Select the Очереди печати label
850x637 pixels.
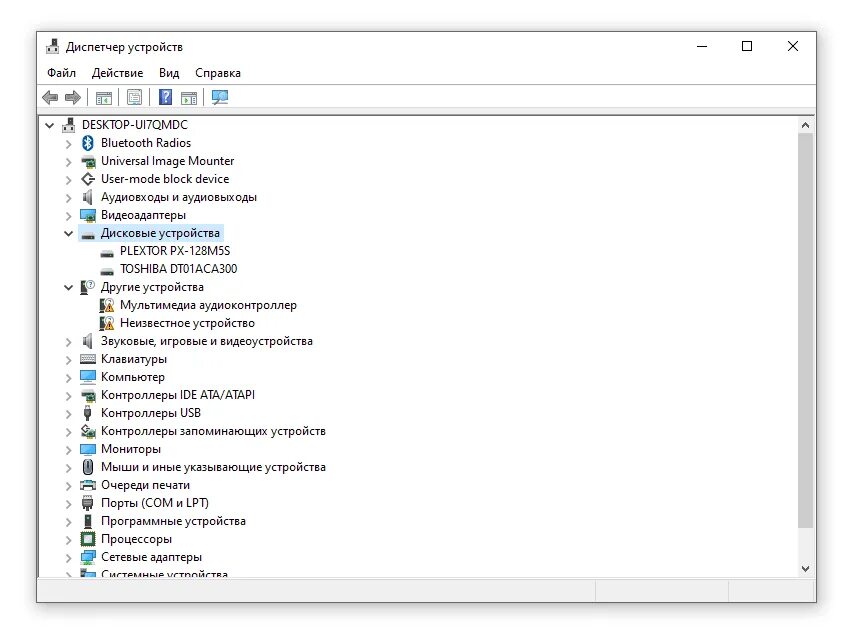[x=145, y=485]
